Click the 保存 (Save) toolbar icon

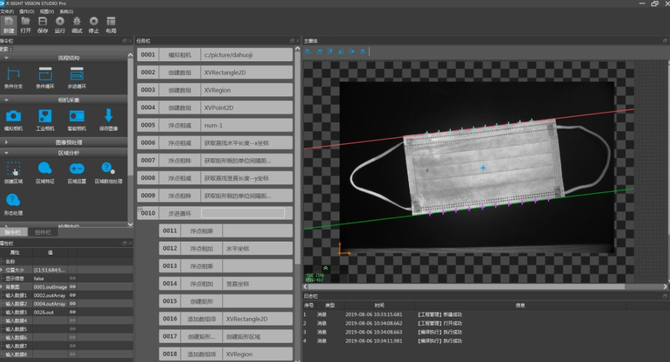42,25
